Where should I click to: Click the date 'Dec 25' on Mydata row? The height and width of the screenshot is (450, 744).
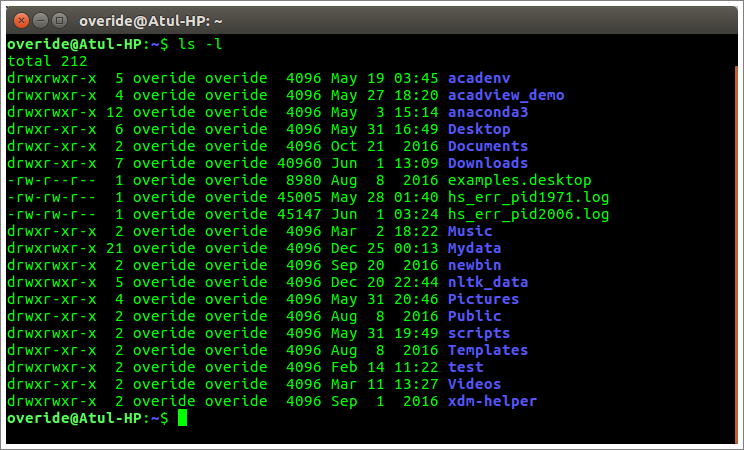358,248
